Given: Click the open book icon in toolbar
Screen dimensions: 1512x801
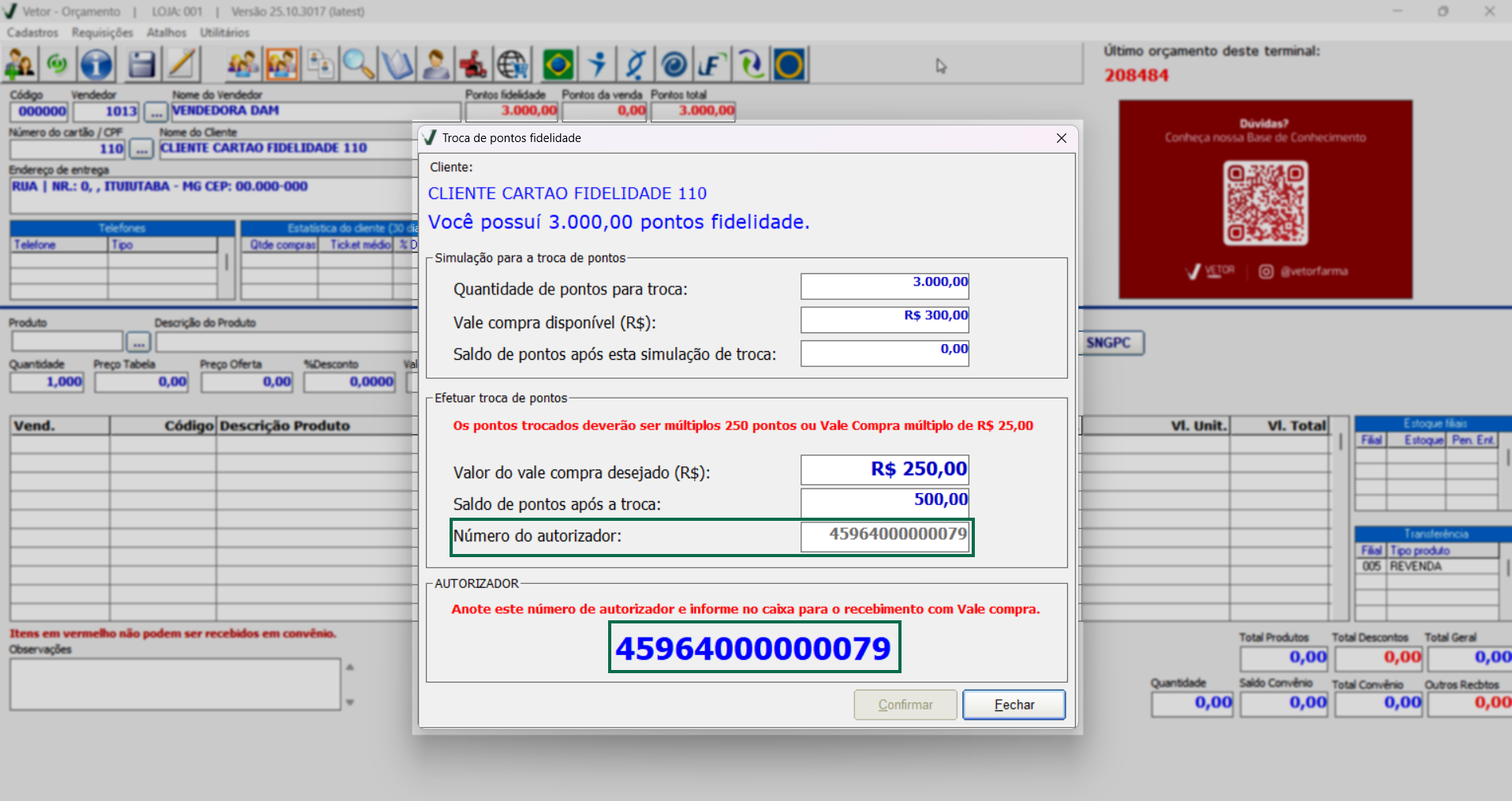Looking at the screenshot, I should click(x=397, y=65).
